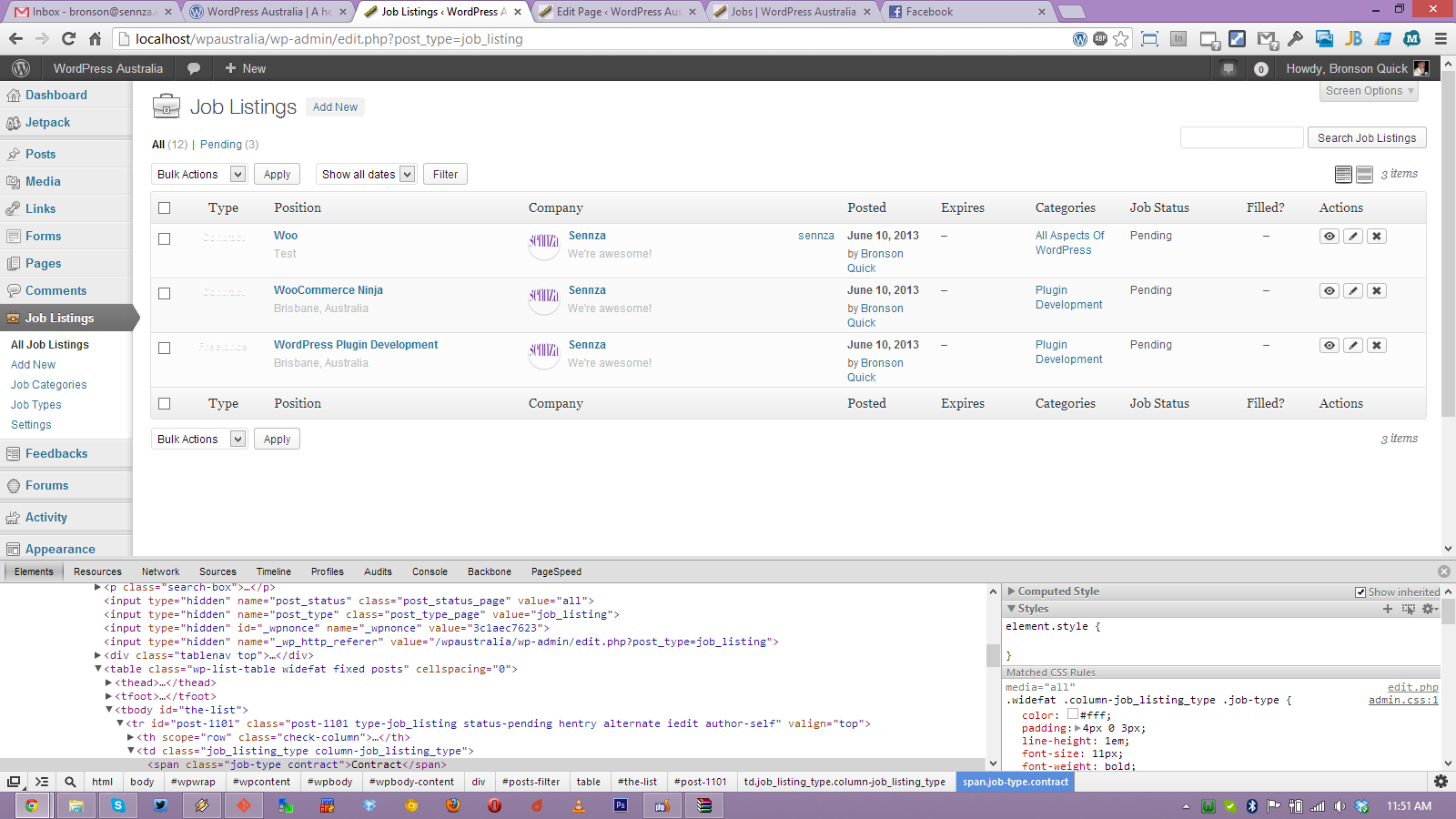Screen dimensions: 1456x819
Task: Open Chrome from the Windows taskbar
Action: (32, 805)
